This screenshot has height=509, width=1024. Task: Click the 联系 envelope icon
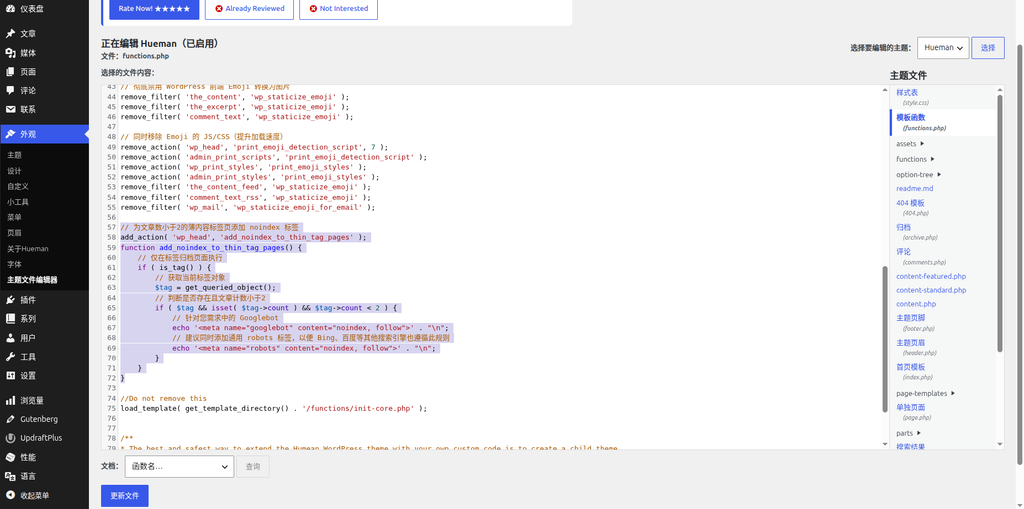click(x=10, y=110)
